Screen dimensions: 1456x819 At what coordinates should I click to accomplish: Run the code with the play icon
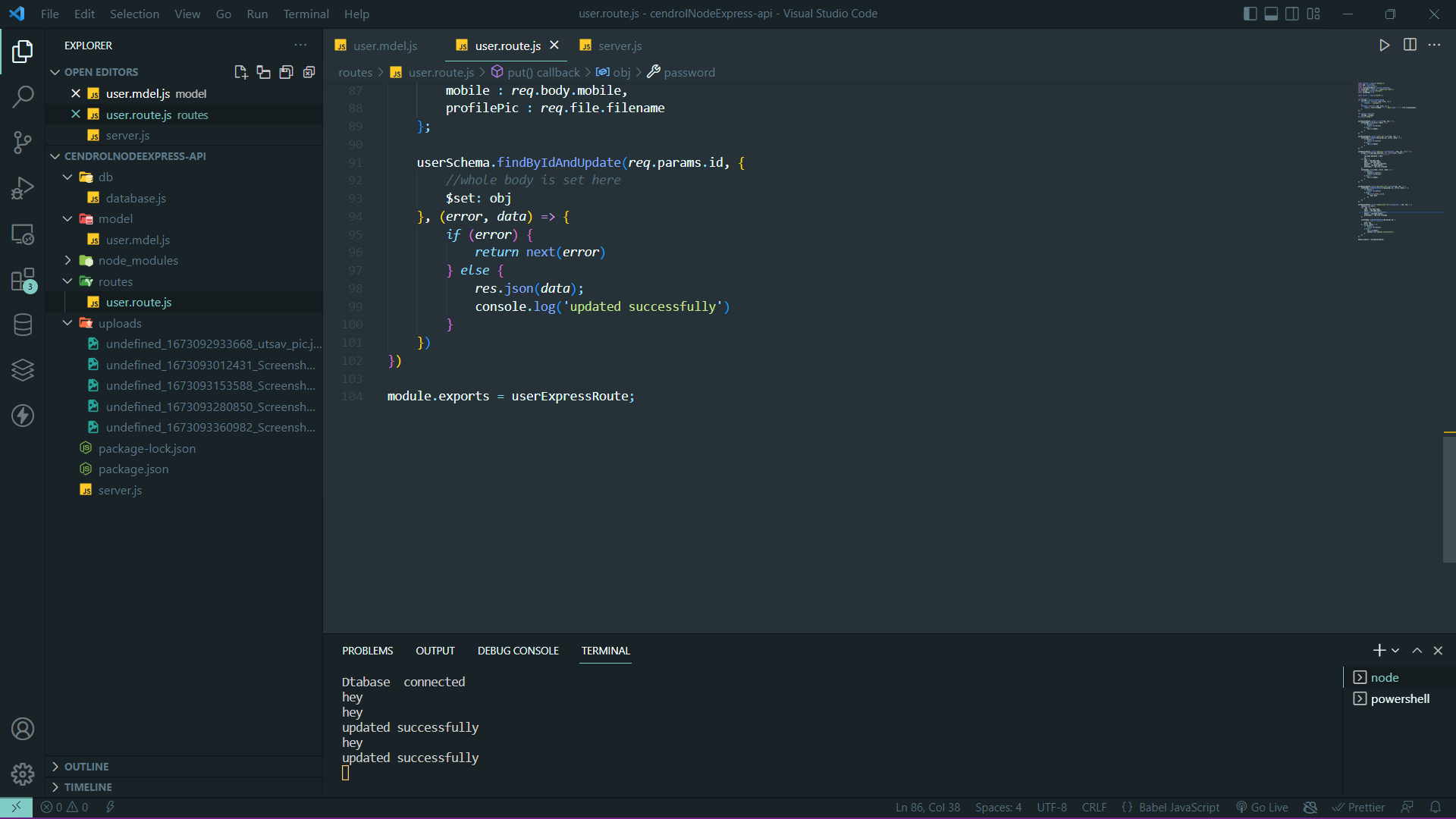pos(1385,45)
